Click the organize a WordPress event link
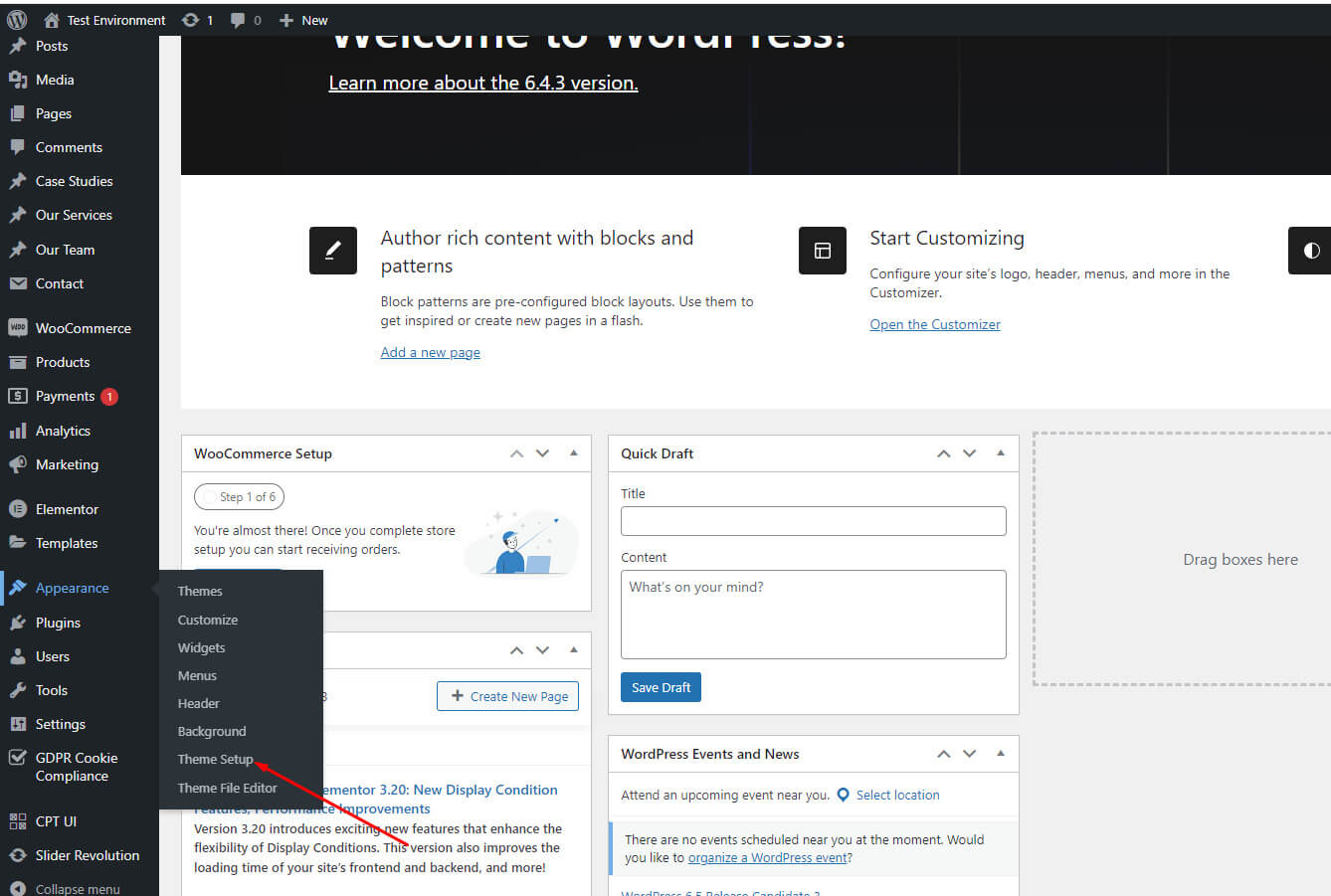 767,857
